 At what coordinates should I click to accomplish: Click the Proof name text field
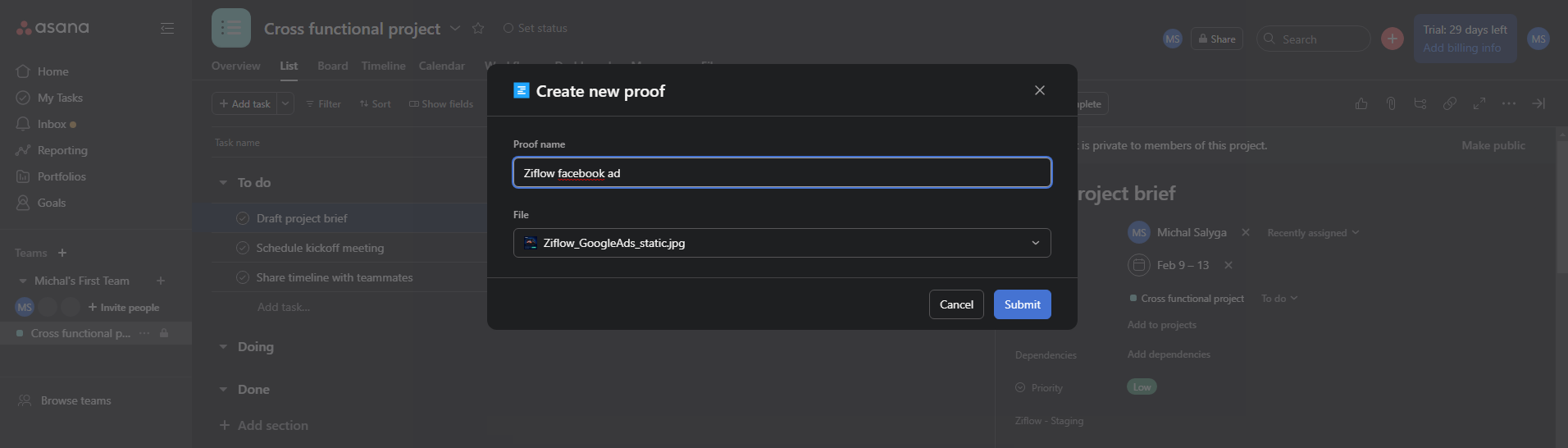[x=782, y=173]
